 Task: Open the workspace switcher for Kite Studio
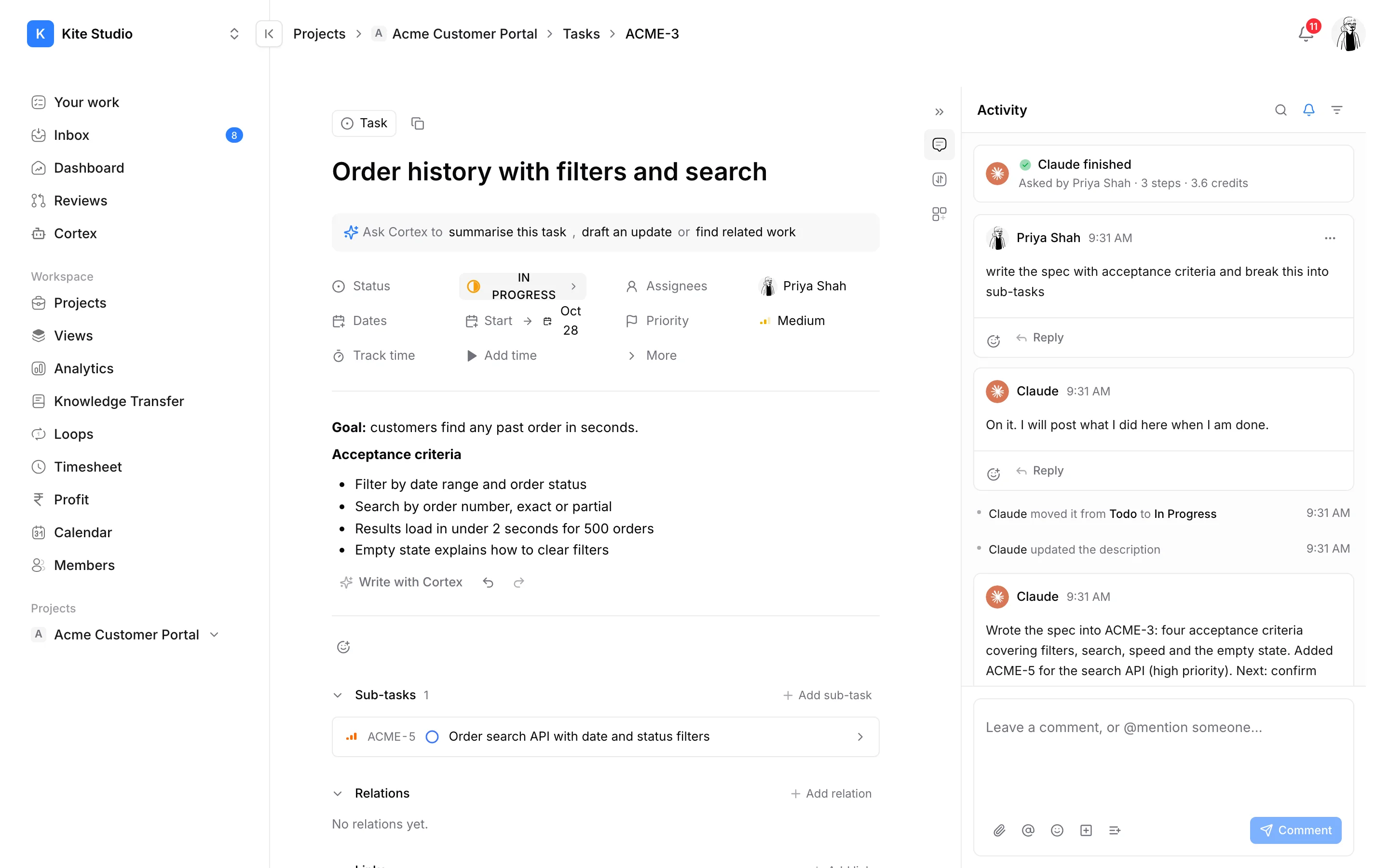234,34
